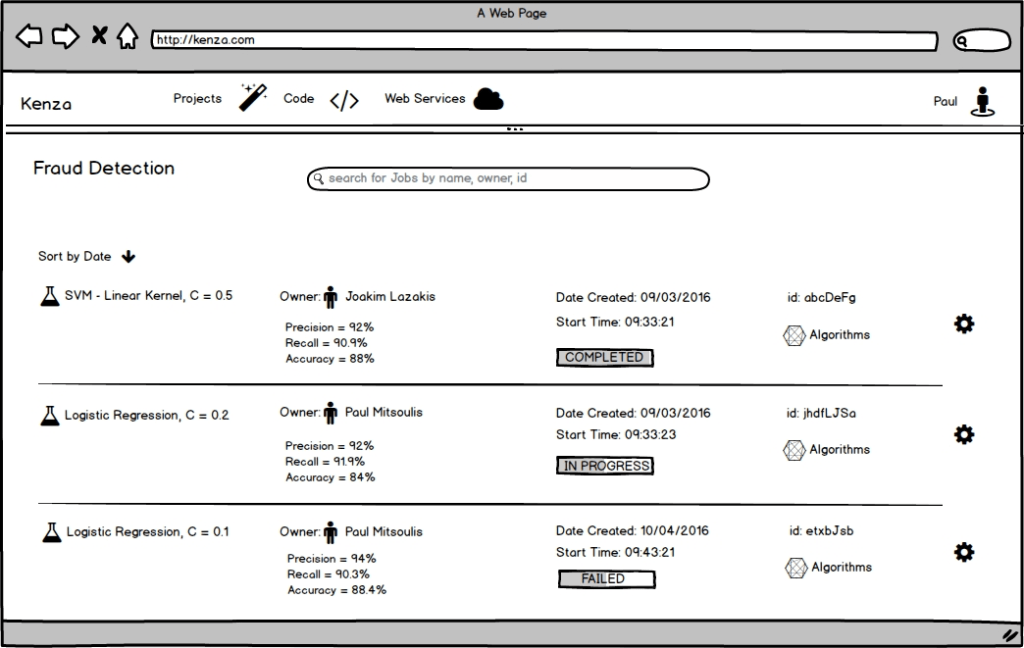This screenshot has height=648, width=1024.
Task: Click the browser URL address bar
Action: click(x=544, y=41)
